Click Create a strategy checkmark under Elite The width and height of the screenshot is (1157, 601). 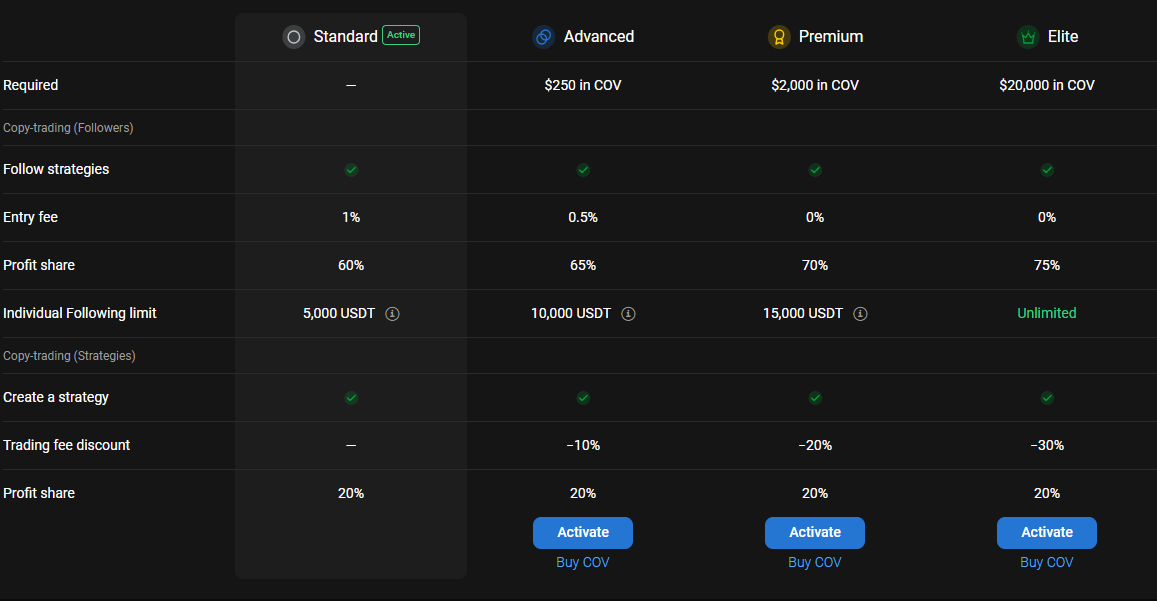coord(1047,398)
